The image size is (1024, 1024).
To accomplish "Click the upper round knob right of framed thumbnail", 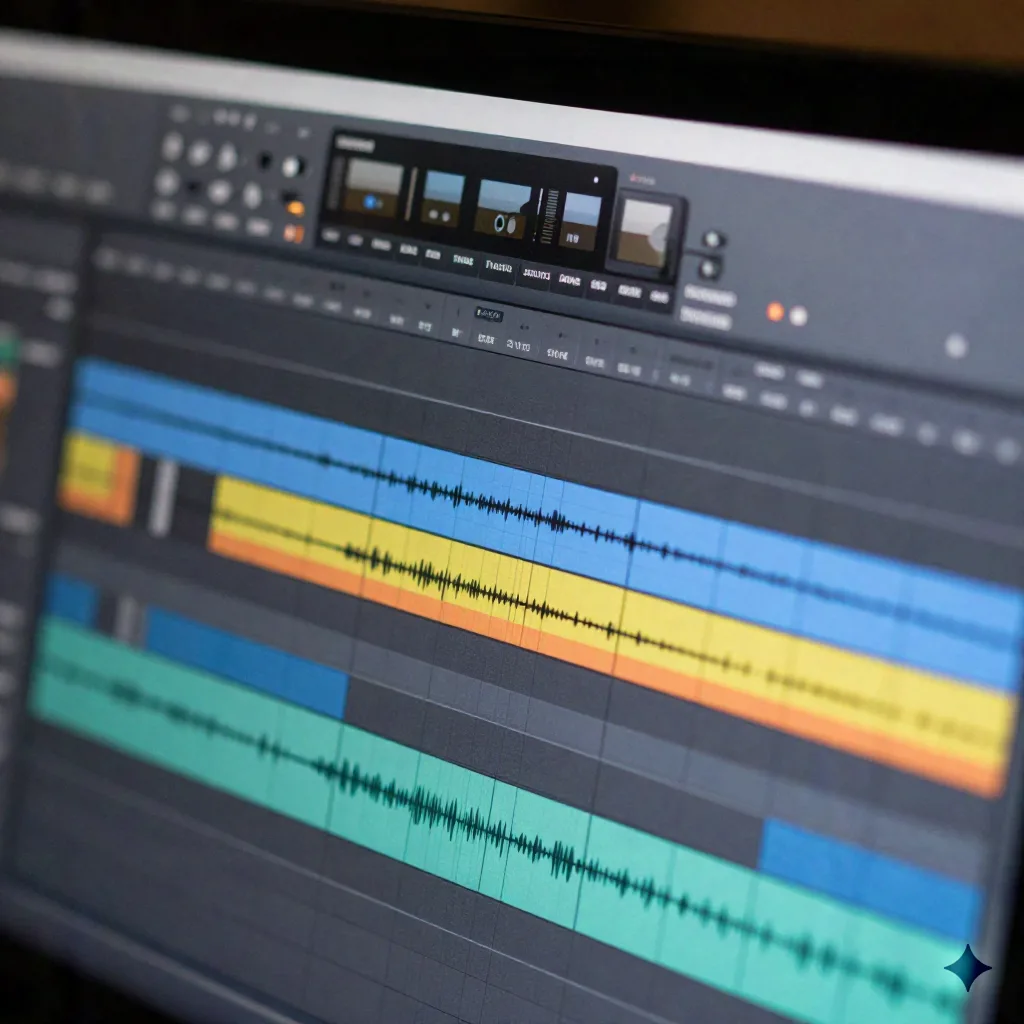I will point(712,240).
